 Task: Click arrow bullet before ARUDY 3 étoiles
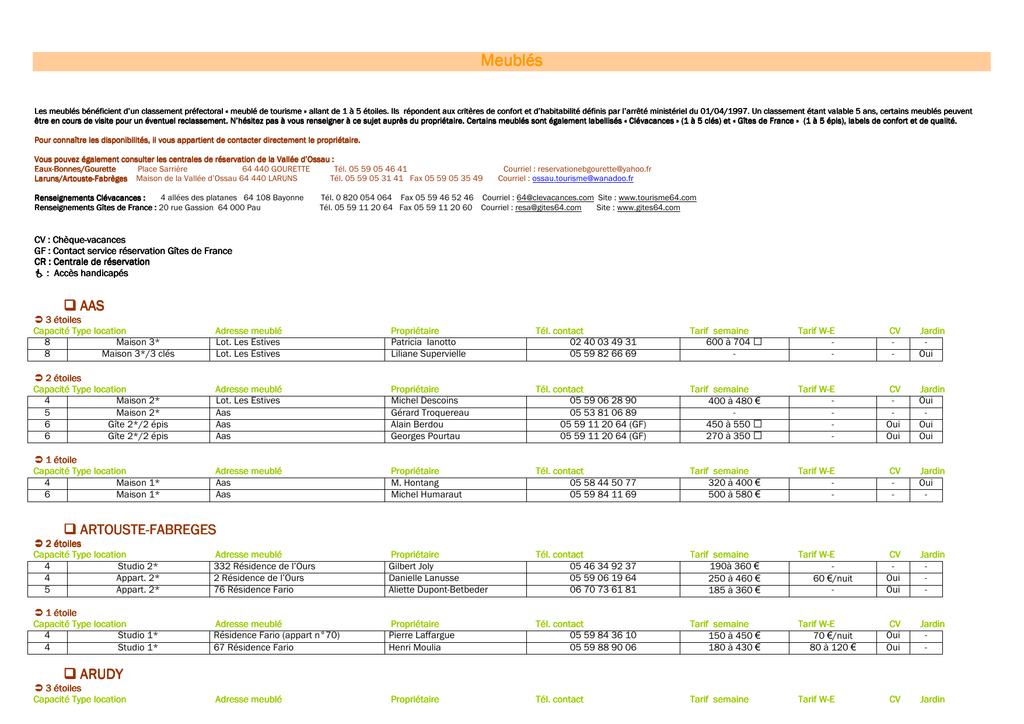(x=39, y=688)
